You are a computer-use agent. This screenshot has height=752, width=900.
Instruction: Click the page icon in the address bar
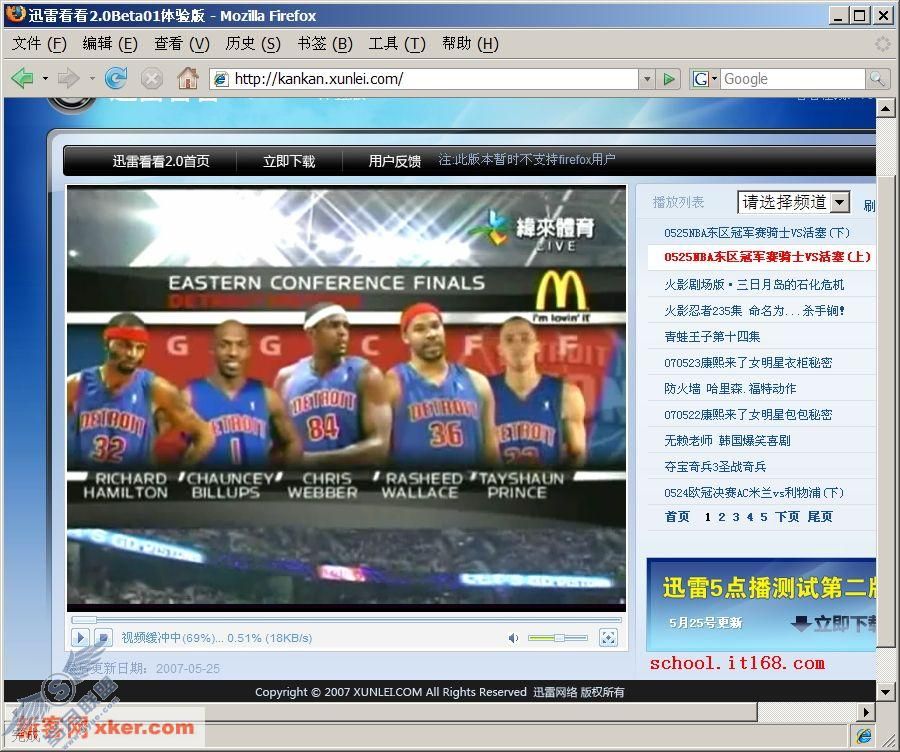point(221,79)
